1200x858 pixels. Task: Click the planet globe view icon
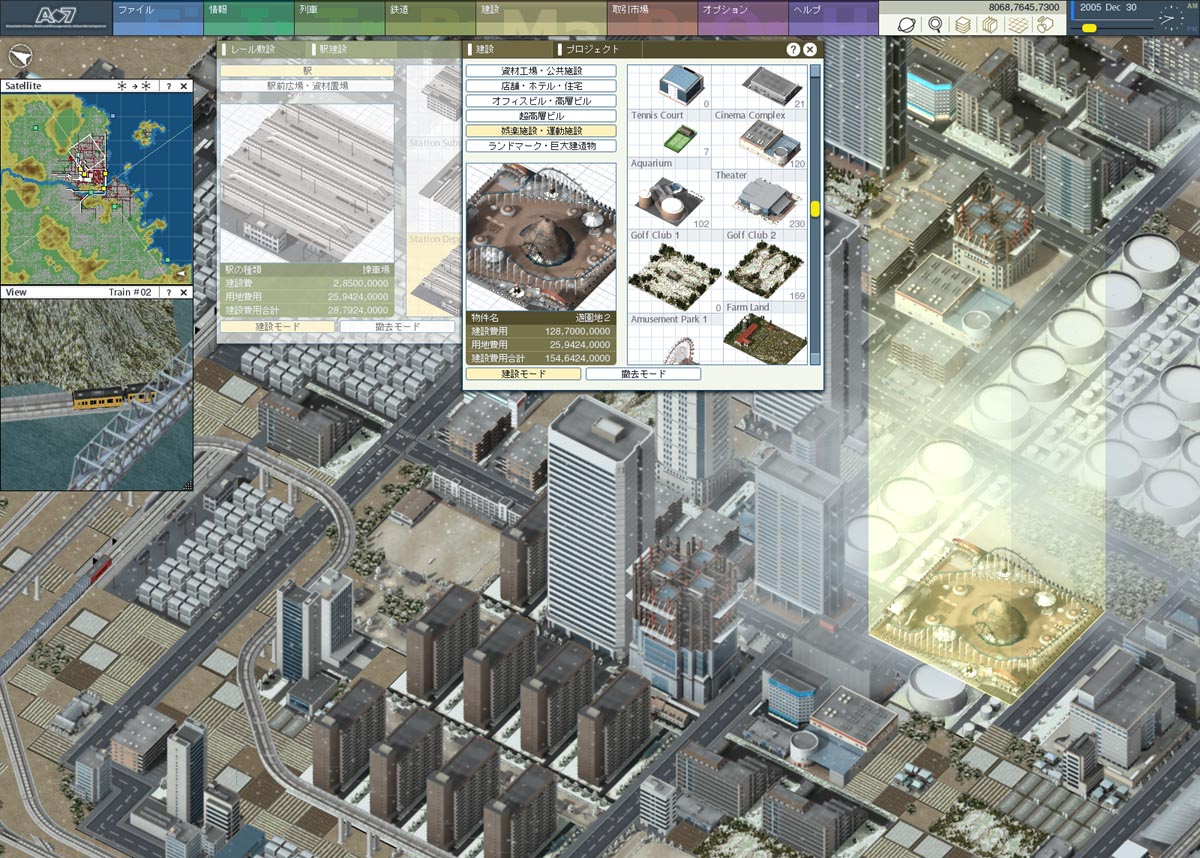point(905,25)
